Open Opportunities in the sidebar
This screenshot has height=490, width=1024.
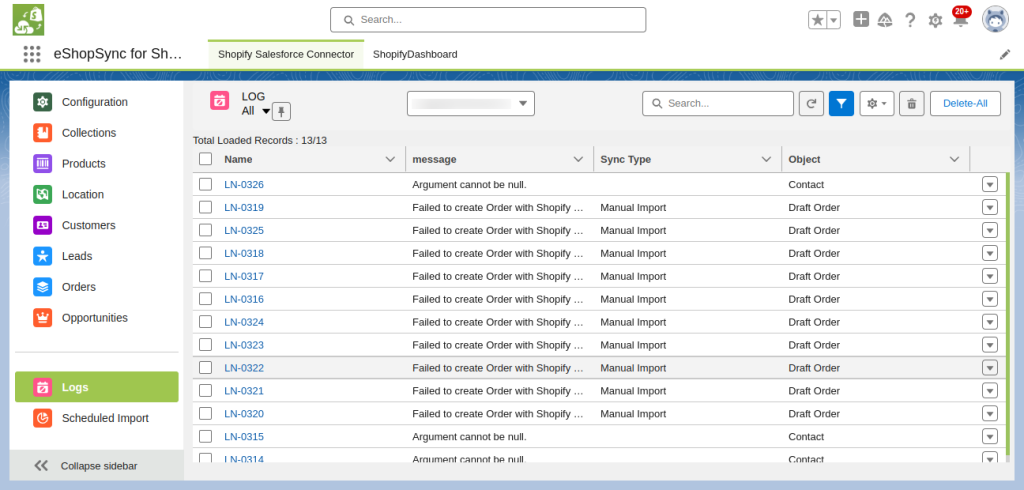pyautogui.click(x=97, y=318)
